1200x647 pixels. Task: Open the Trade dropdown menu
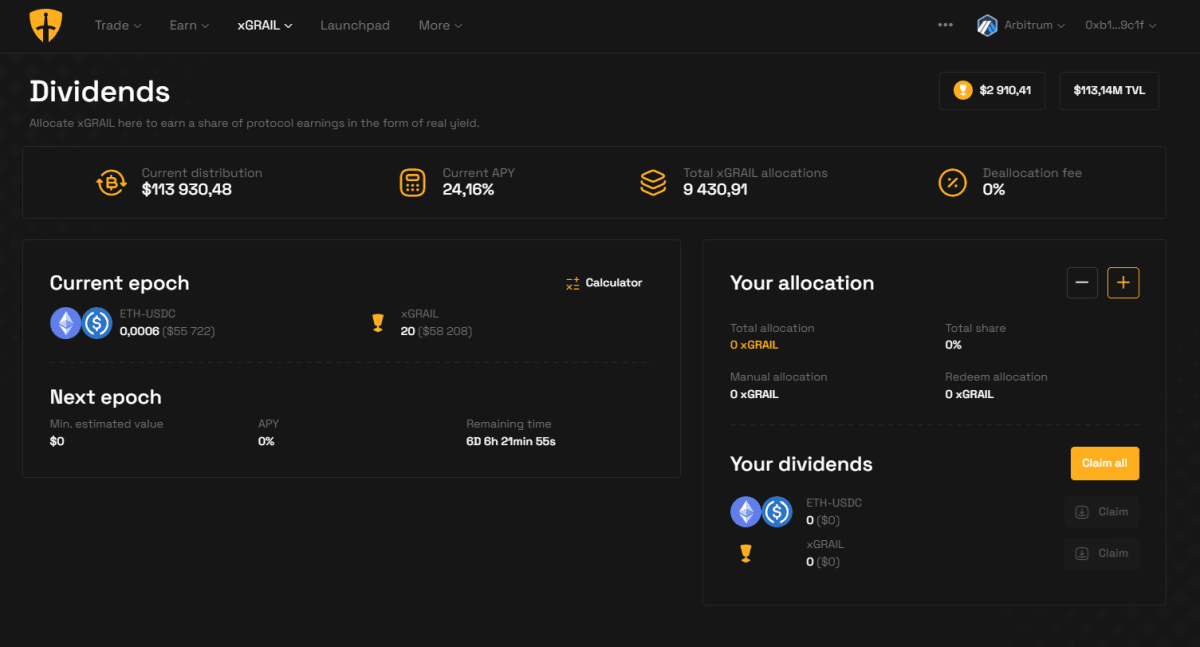pyautogui.click(x=117, y=25)
